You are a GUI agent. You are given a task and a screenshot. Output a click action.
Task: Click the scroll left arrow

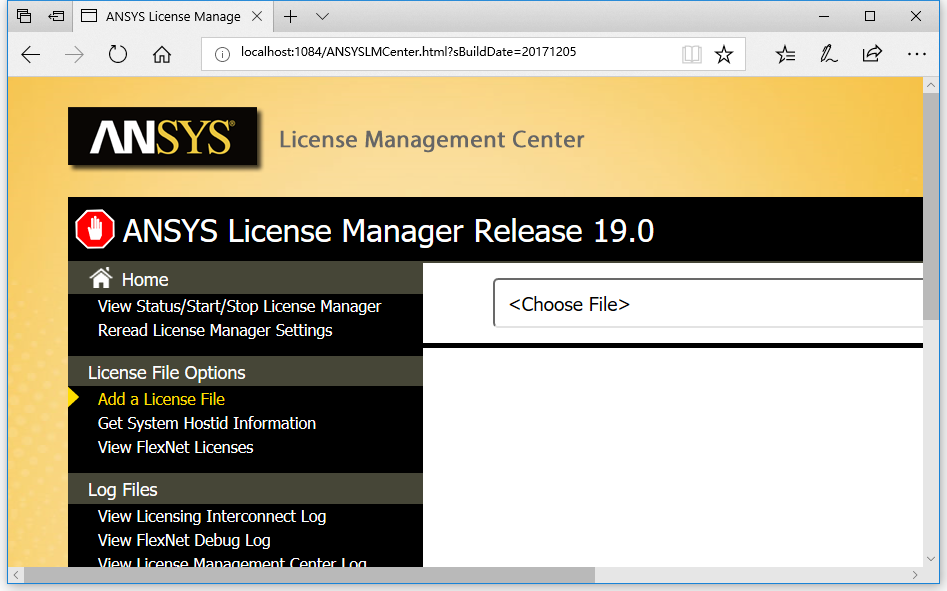tap(16, 575)
